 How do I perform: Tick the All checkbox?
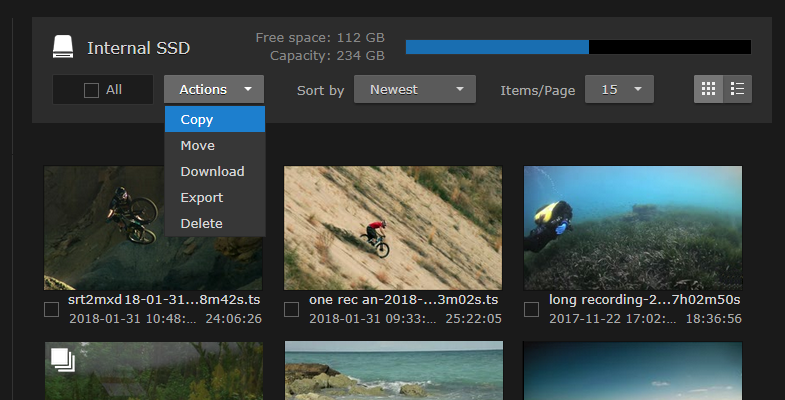point(91,90)
